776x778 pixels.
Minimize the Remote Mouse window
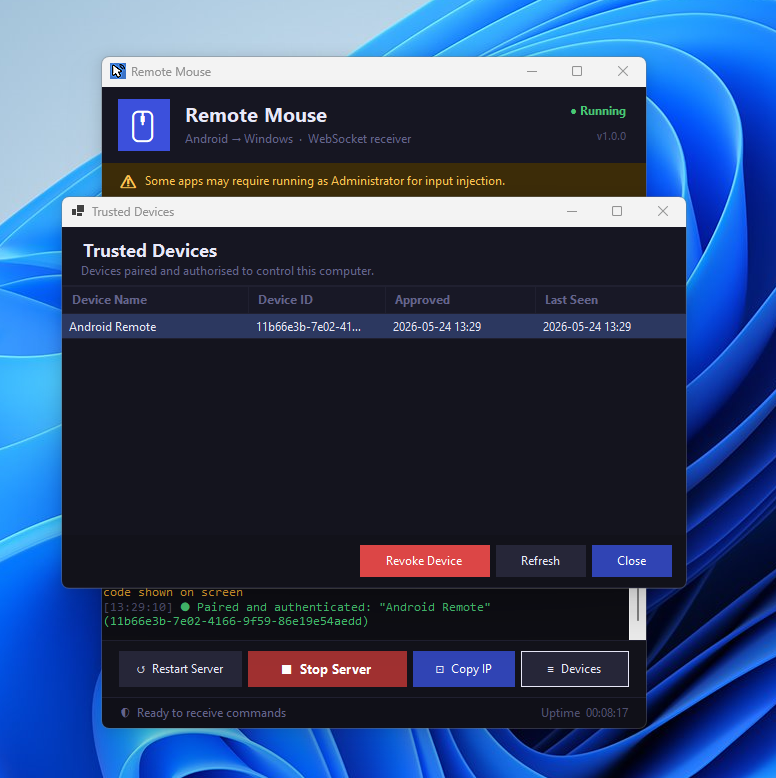[x=532, y=71]
